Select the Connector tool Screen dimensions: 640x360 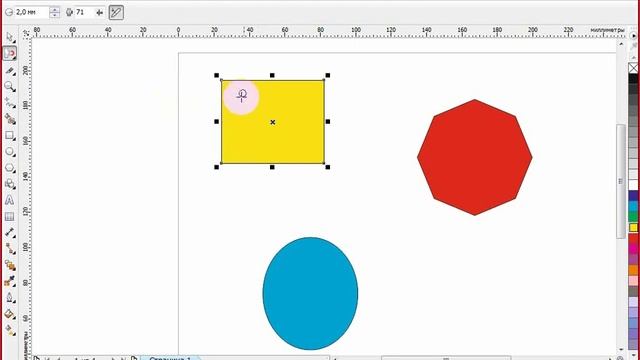point(10,249)
